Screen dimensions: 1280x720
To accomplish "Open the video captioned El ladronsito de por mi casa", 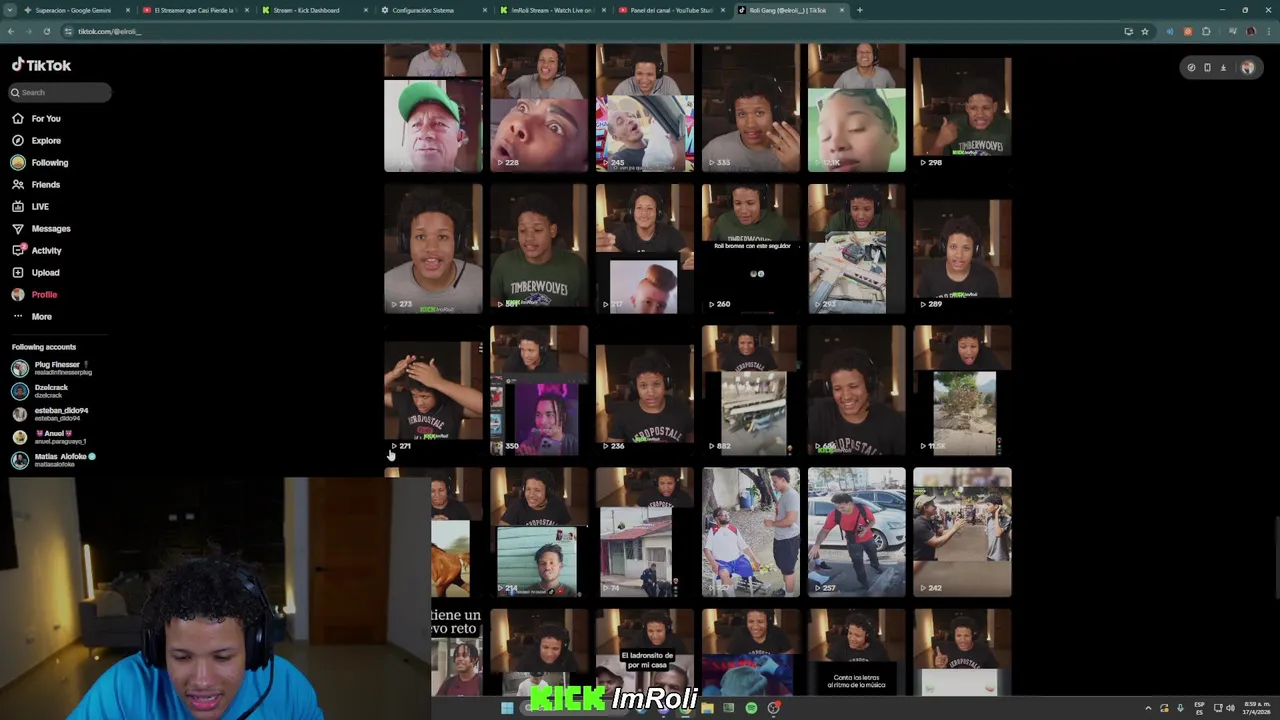I will 645,652.
